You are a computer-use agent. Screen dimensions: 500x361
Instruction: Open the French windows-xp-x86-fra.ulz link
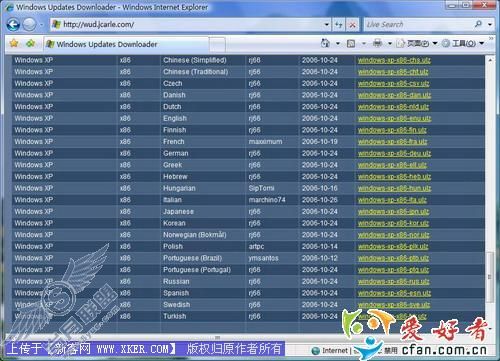click(392, 142)
